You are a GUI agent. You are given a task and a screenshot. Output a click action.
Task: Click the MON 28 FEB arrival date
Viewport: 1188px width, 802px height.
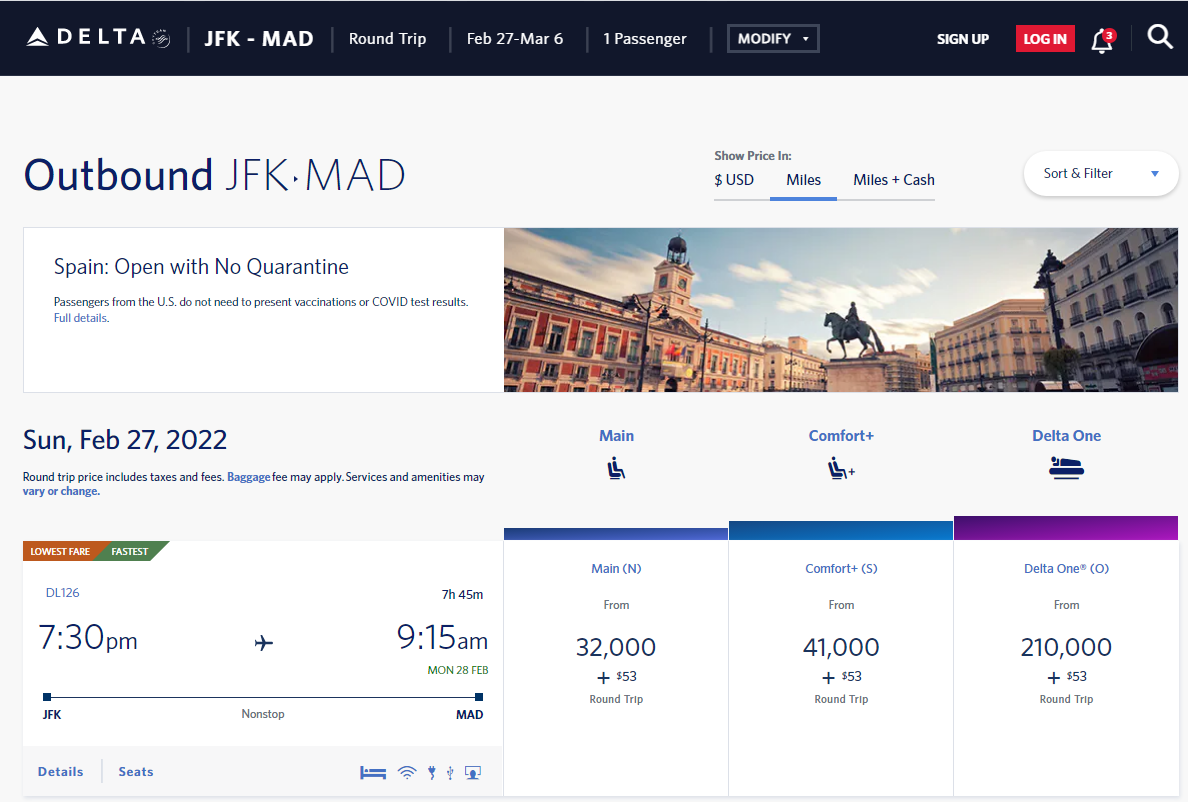coord(458,670)
